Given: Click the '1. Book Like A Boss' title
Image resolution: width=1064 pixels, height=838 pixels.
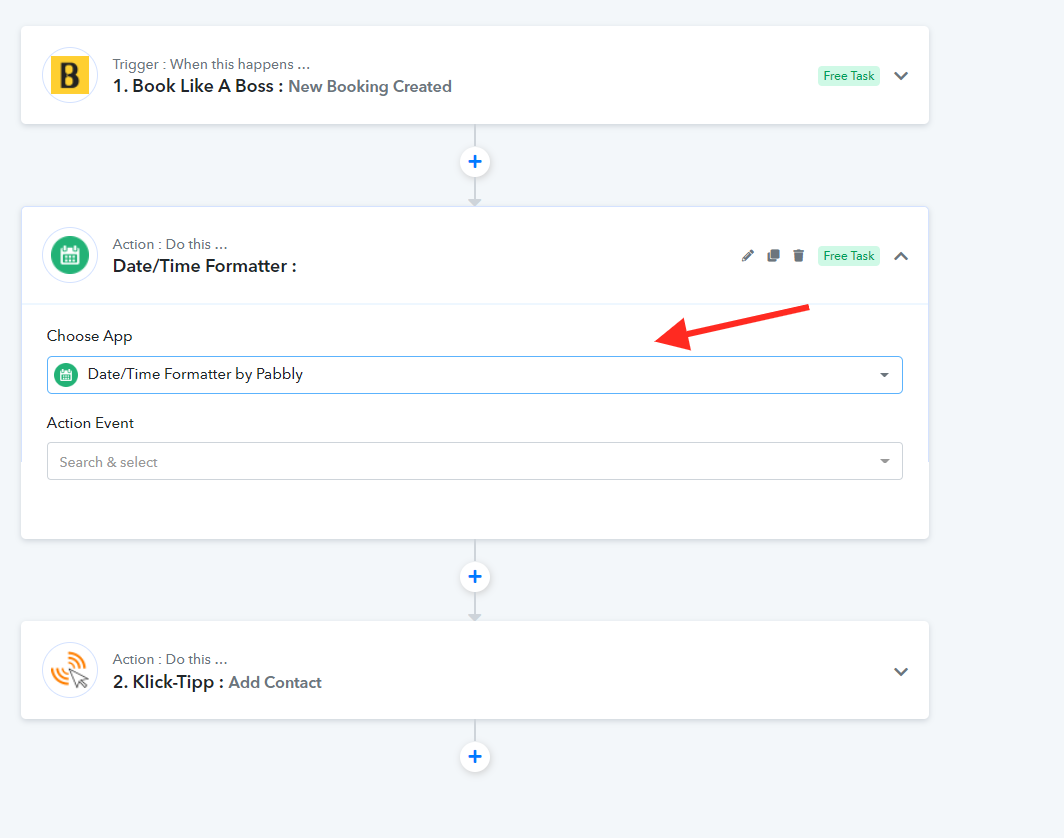Looking at the screenshot, I should point(197,86).
